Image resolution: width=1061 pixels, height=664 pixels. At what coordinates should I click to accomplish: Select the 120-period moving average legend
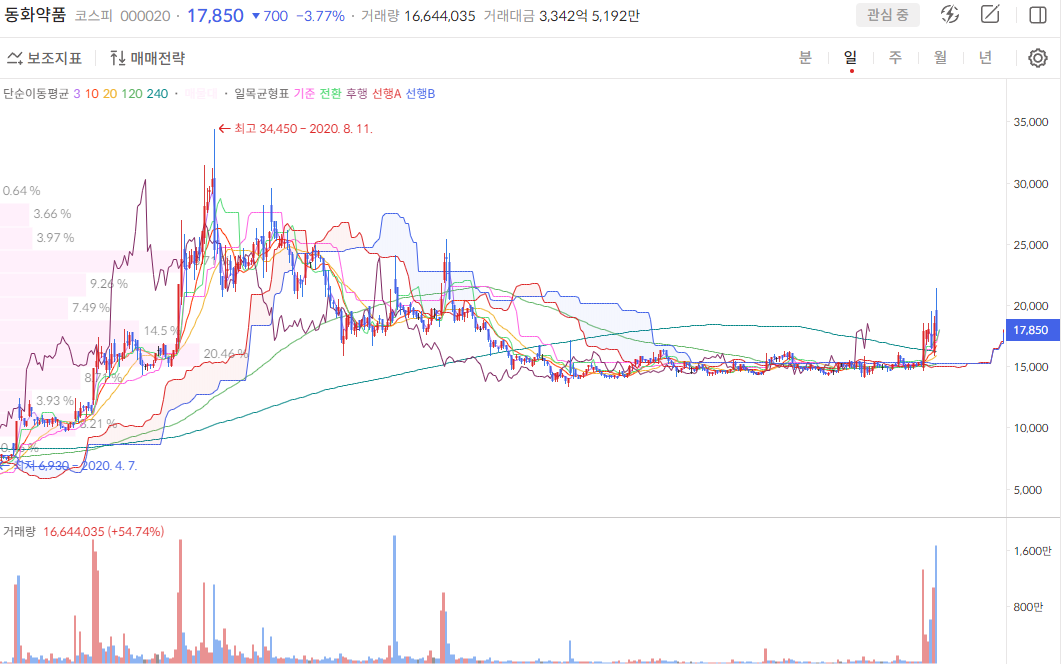coord(132,93)
